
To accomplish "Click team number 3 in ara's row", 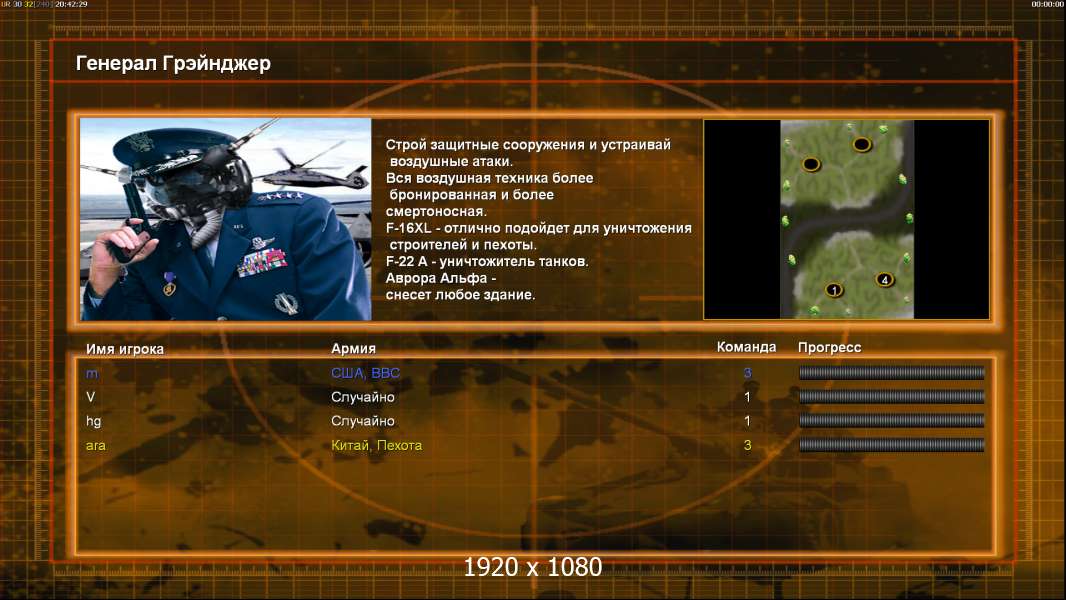I will pos(747,446).
